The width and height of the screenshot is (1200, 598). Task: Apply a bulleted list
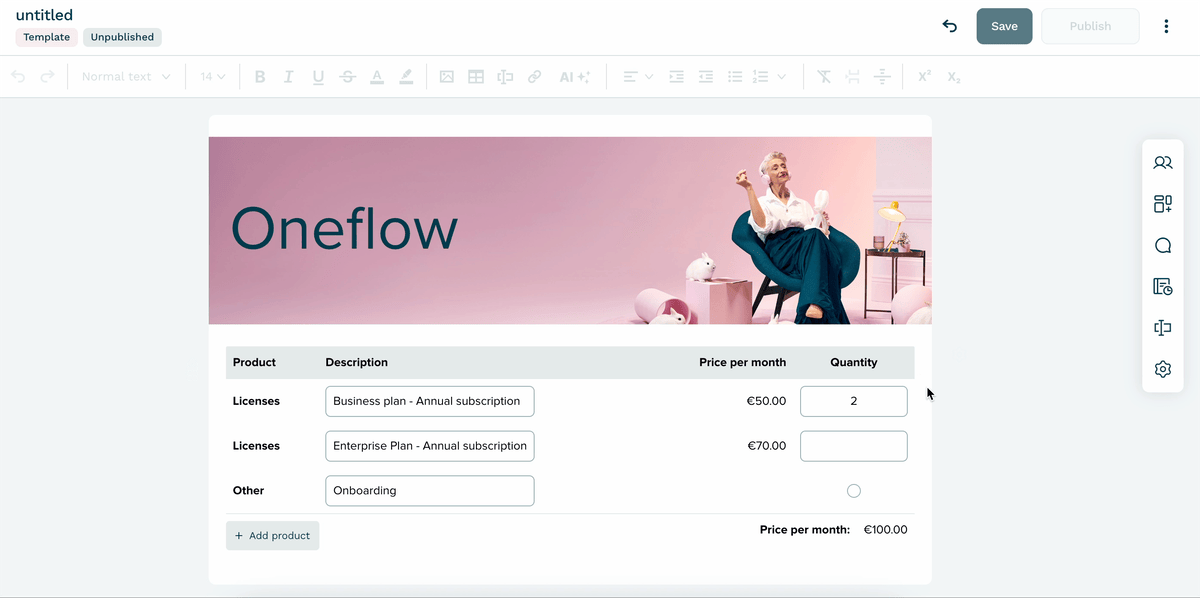[x=735, y=77]
